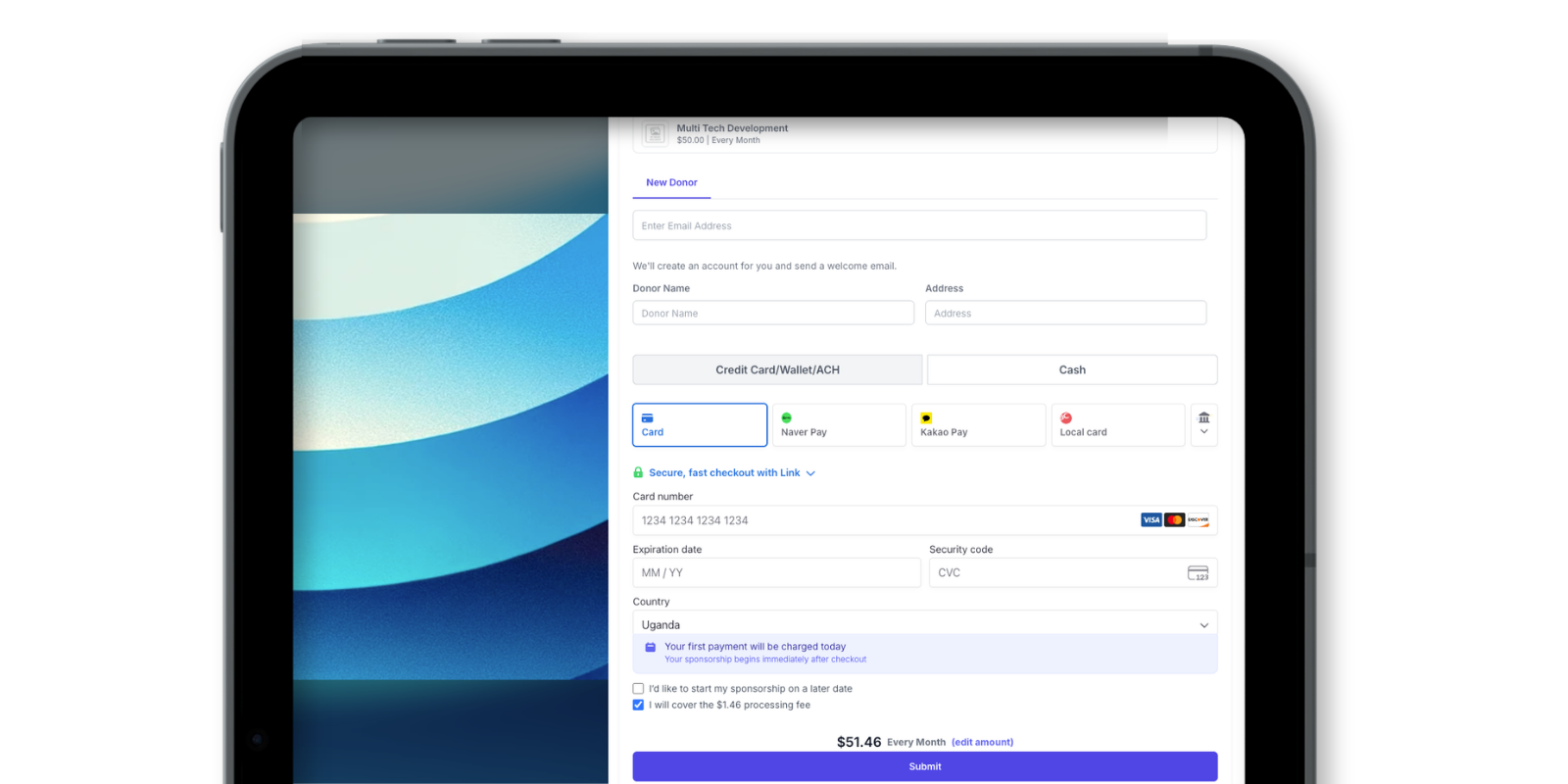
Task: Click the edit amount link
Action: click(982, 742)
